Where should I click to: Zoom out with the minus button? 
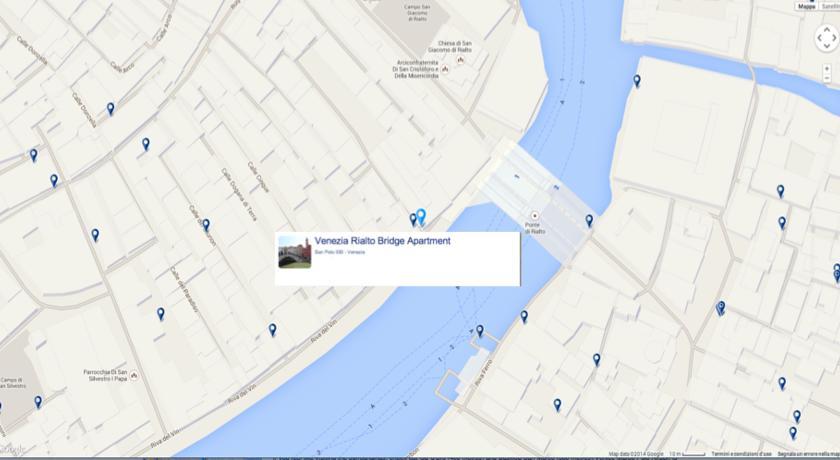(827, 78)
